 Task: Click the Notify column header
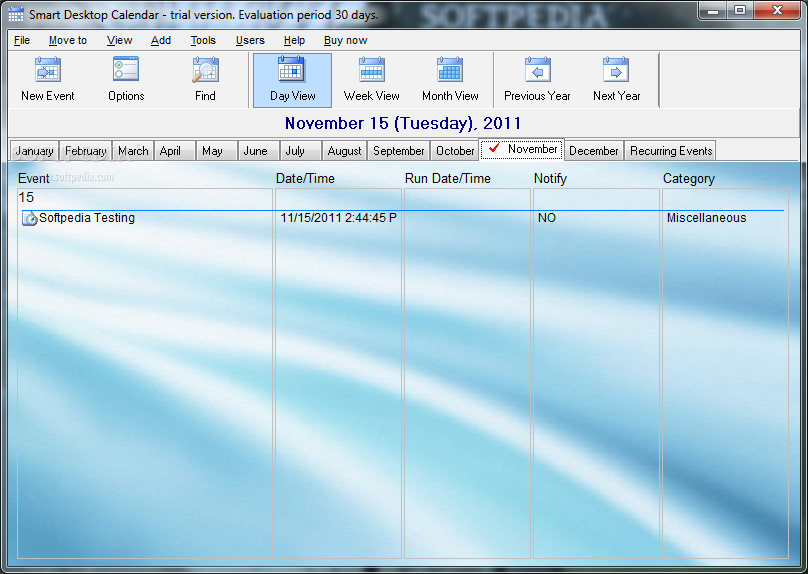click(550, 179)
